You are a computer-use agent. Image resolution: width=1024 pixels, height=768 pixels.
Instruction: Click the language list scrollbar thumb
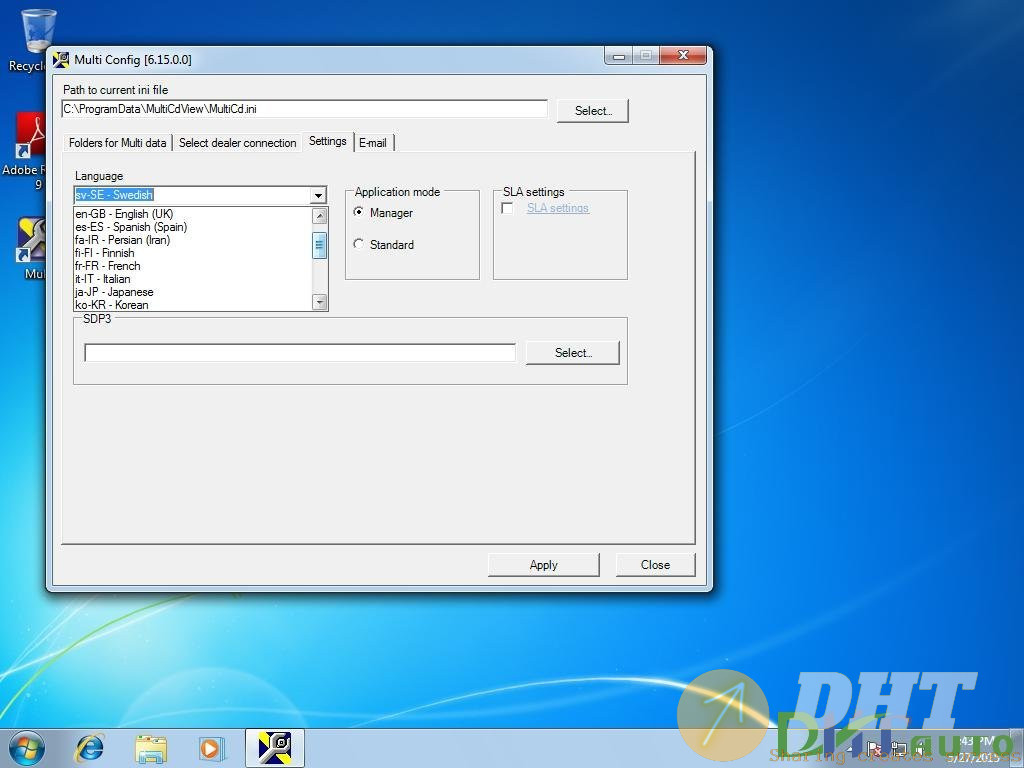(x=319, y=246)
